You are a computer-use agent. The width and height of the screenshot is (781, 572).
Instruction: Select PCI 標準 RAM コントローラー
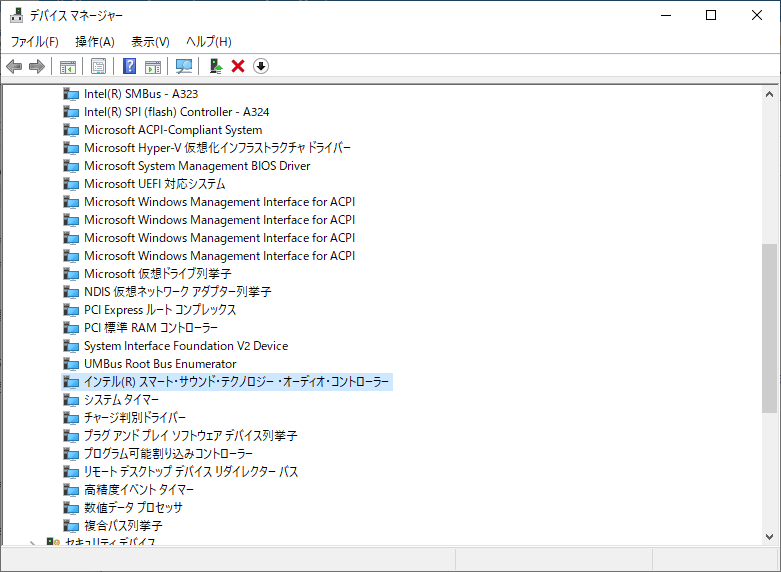(151, 328)
